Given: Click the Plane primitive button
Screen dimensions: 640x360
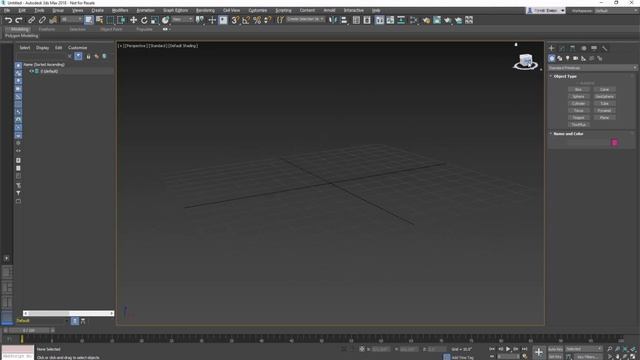Looking at the screenshot, I should pos(604,118).
